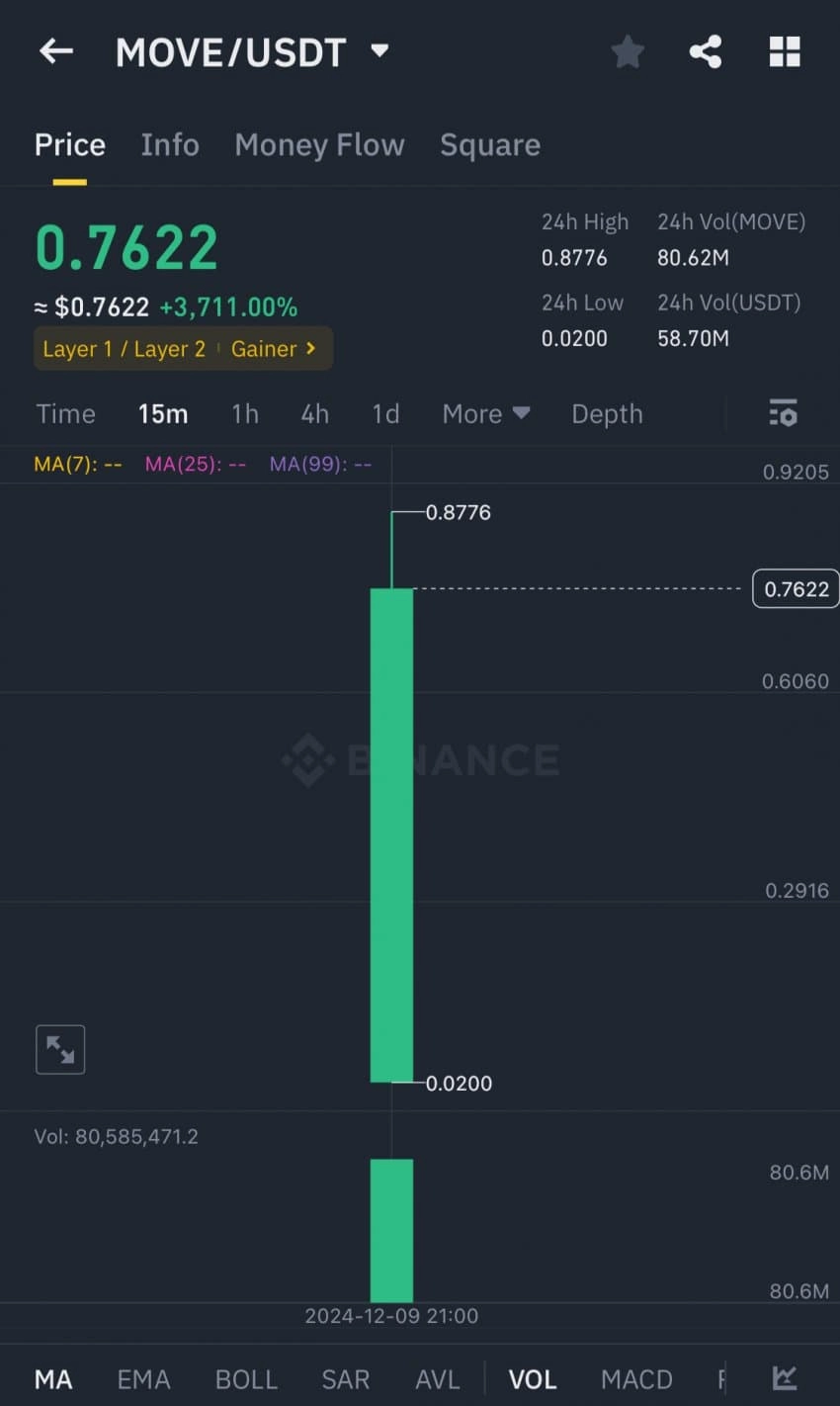
Task: Tap the share icon
Action: tap(706, 51)
